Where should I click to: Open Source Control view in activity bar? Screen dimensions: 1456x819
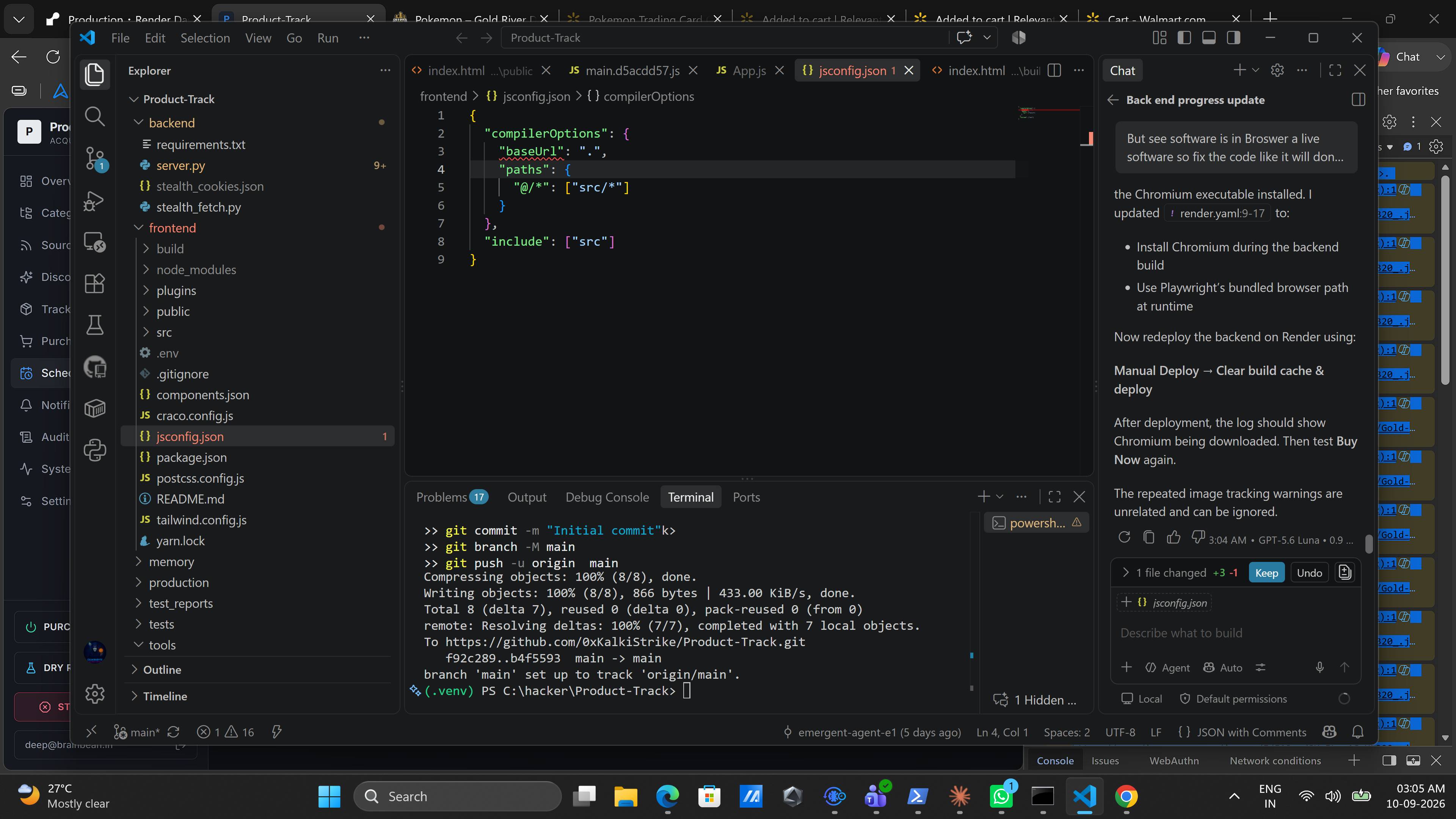click(94, 158)
